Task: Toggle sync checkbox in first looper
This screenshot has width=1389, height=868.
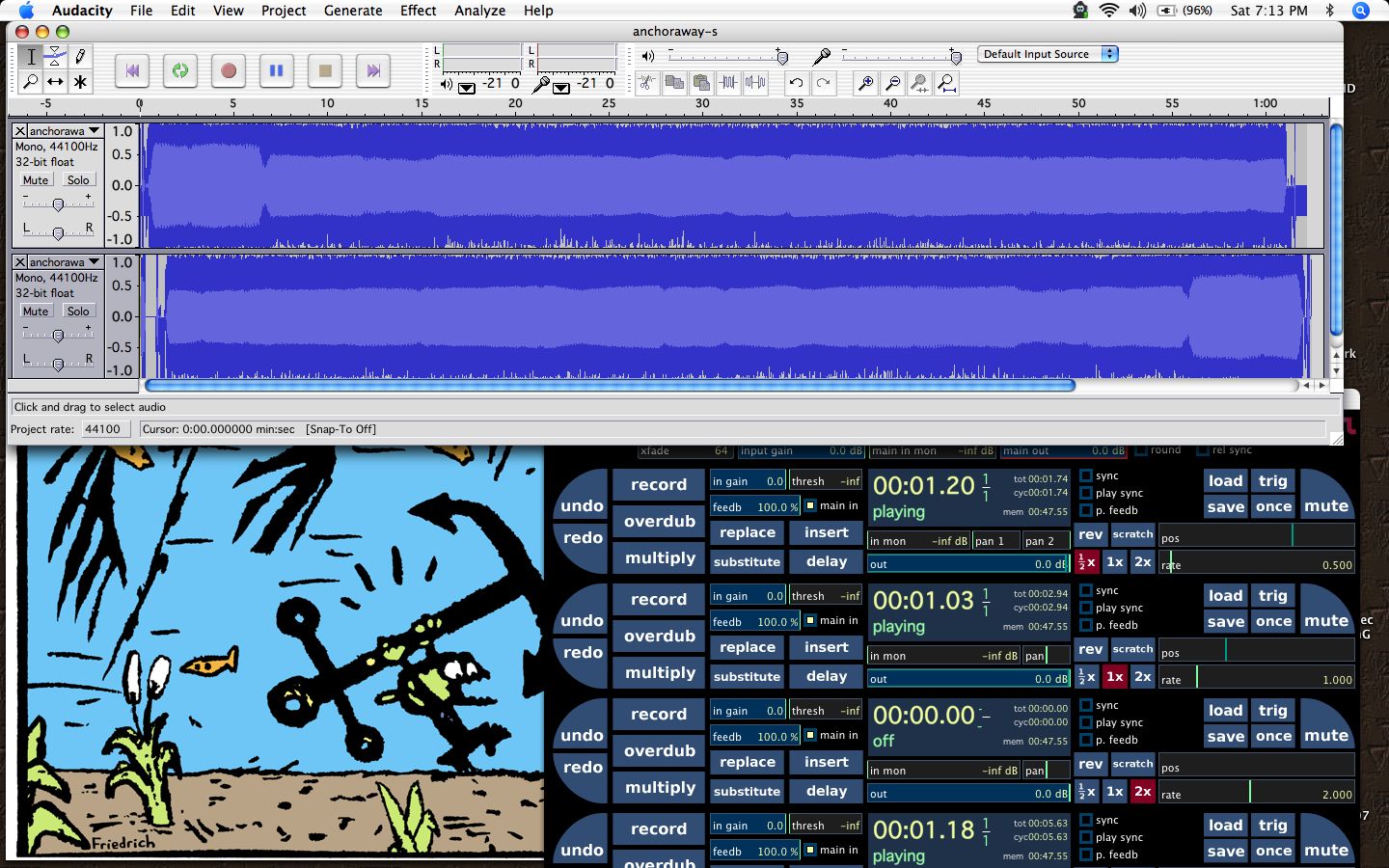Action: (1087, 475)
